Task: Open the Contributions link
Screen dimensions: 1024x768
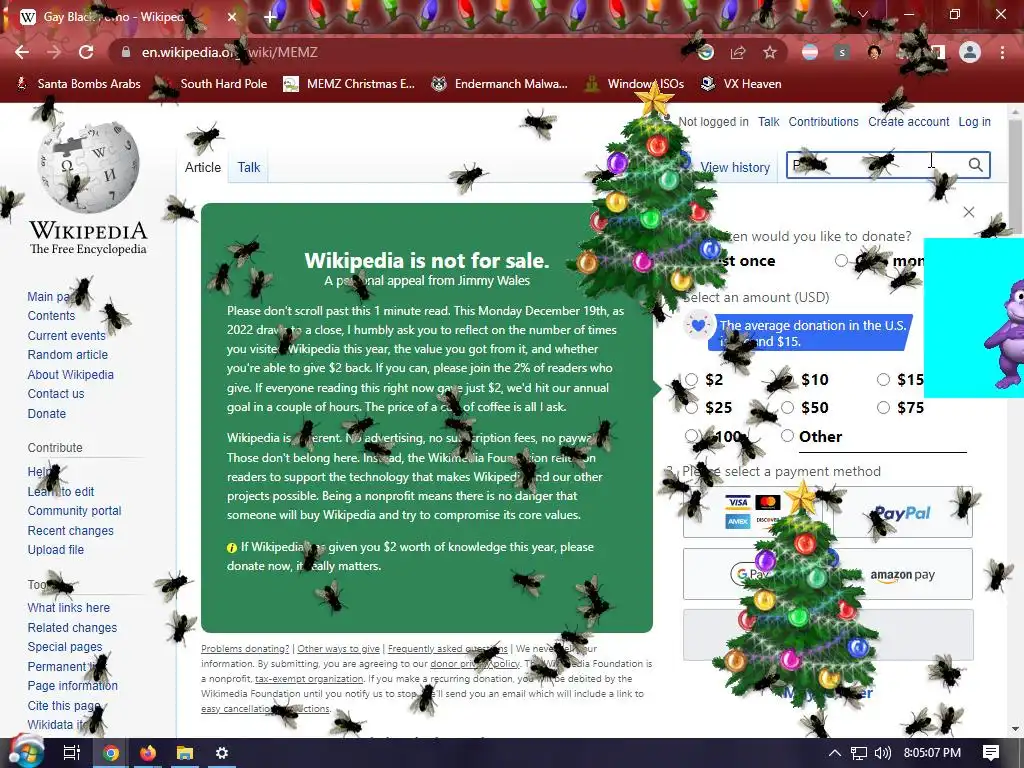Action: 824,121
